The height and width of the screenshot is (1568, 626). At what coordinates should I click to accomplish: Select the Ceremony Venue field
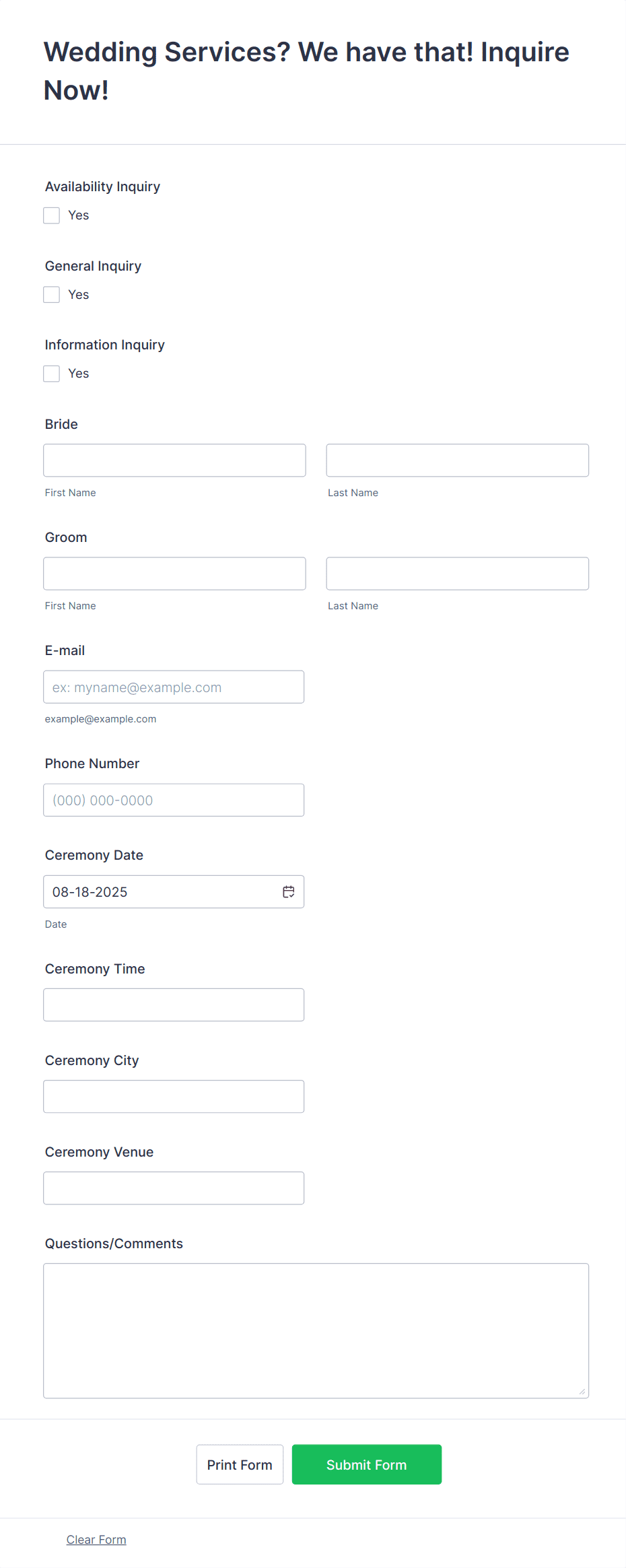[174, 1188]
